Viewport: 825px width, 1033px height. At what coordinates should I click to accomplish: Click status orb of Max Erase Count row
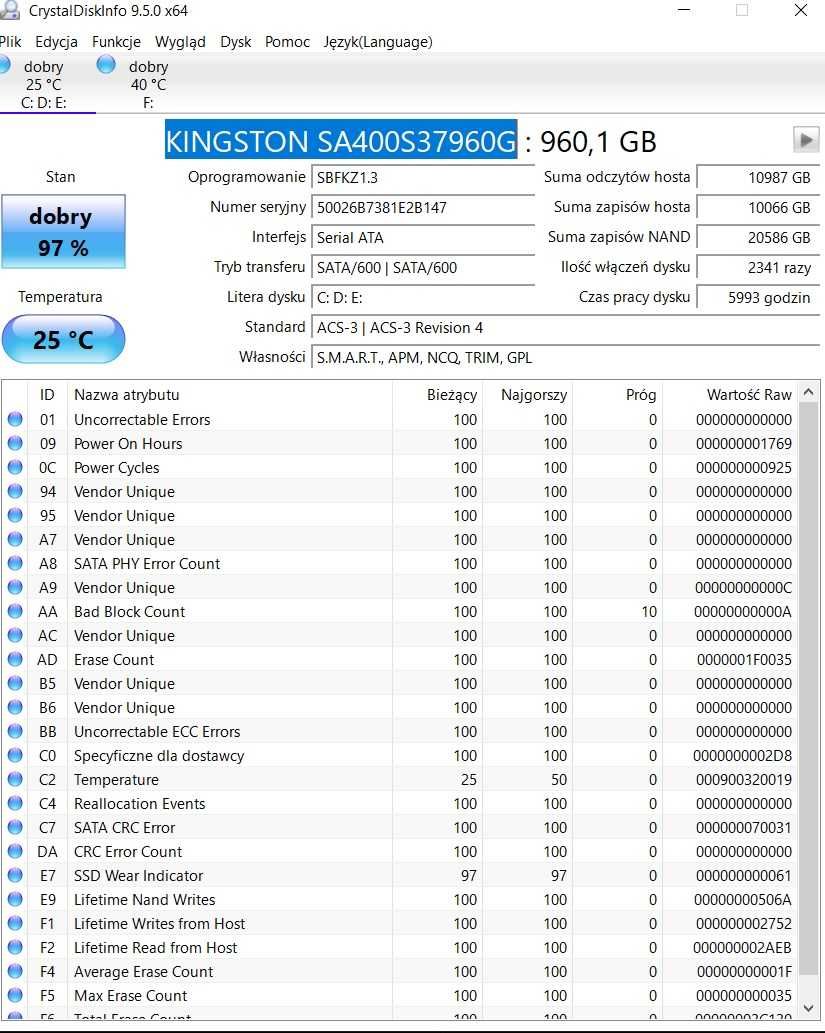15,995
